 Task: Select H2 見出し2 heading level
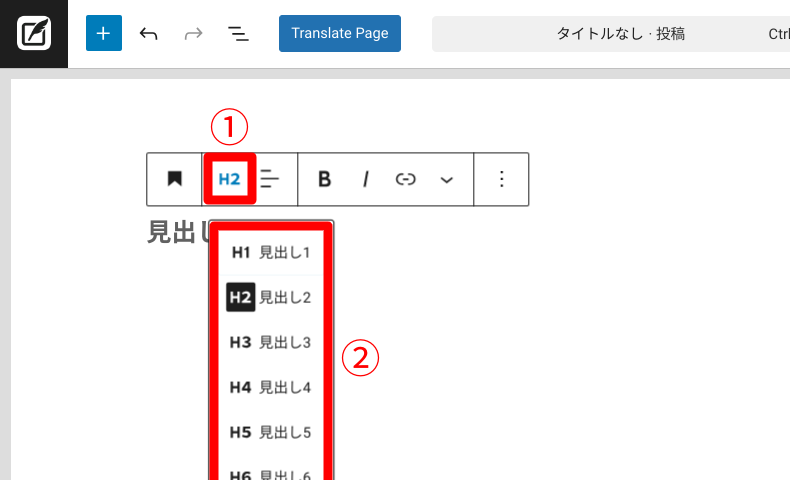pyautogui.click(x=271, y=297)
